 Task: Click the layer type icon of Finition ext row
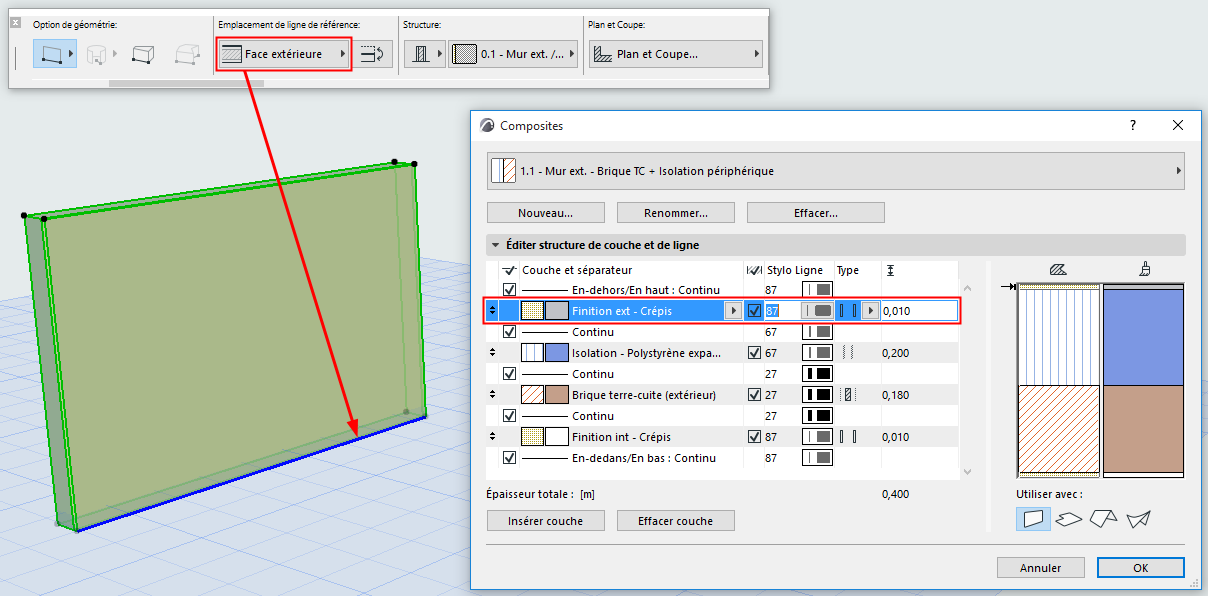pyautogui.click(x=848, y=311)
